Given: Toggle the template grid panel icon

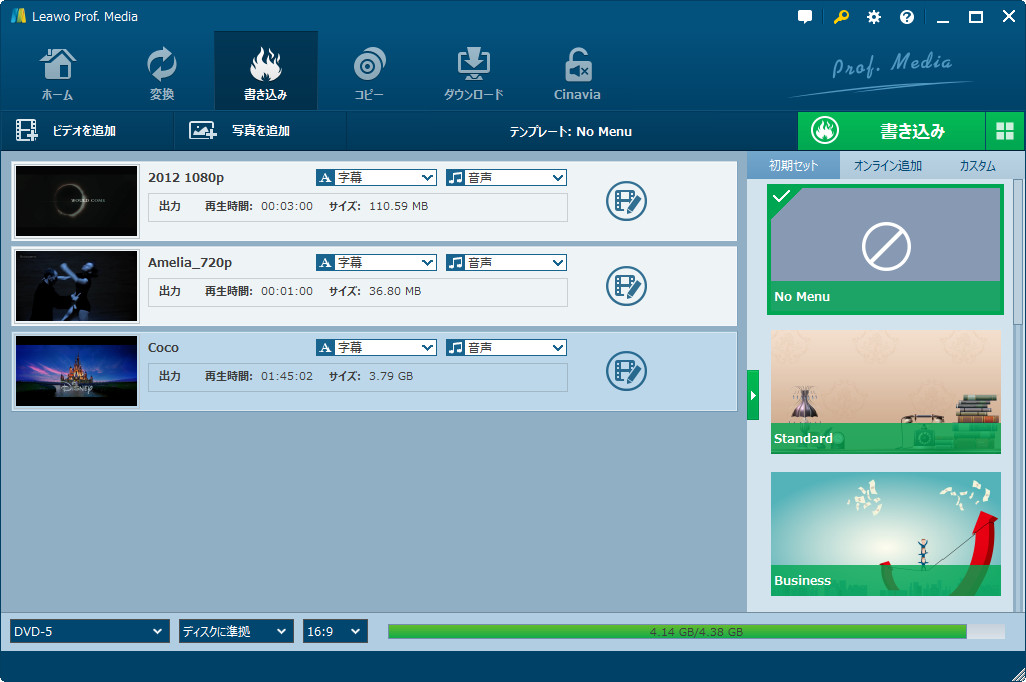Looking at the screenshot, I should click(1004, 131).
